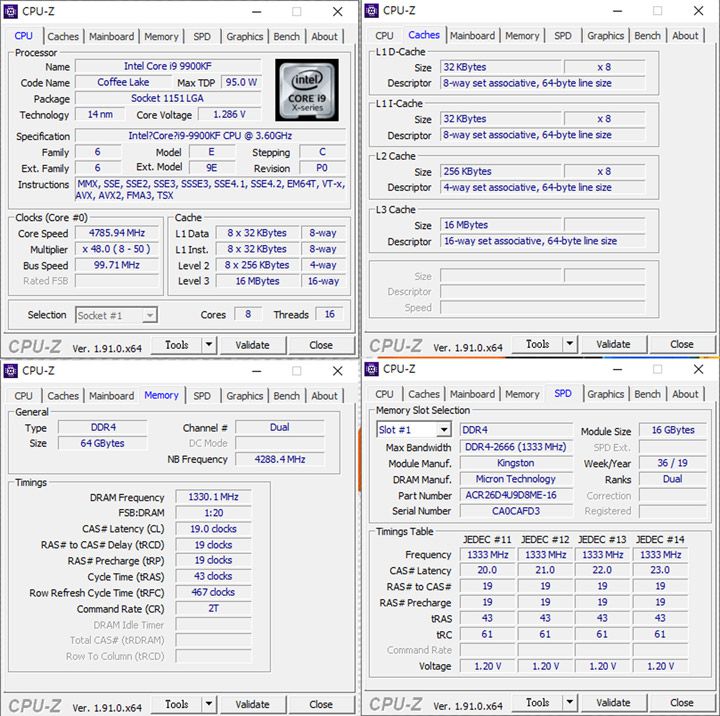The image size is (720, 716).
Task: Click CPU-Z app icon in top-left window titlebar
Action: (x=11, y=11)
